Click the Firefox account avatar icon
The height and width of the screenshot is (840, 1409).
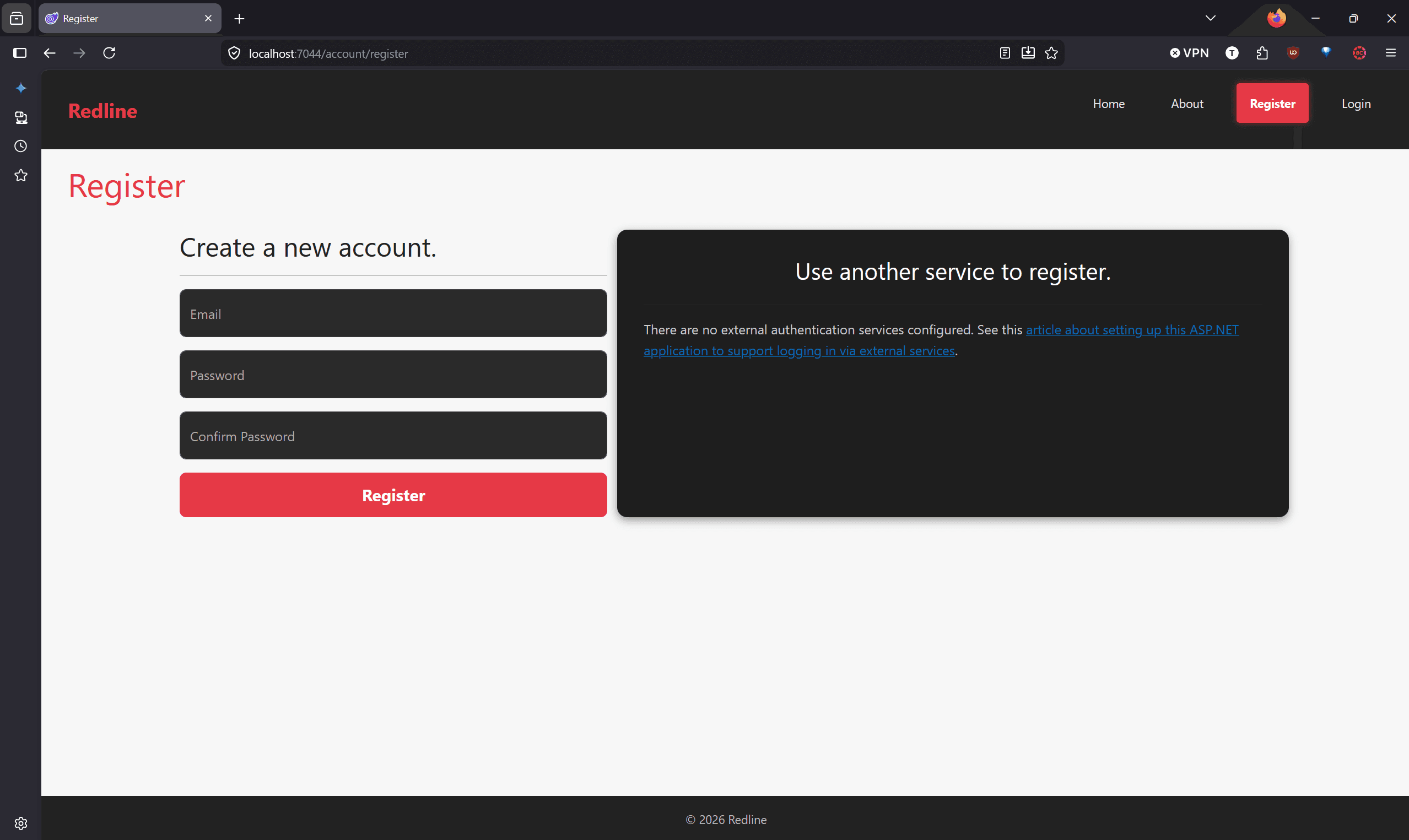coord(1276,18)
